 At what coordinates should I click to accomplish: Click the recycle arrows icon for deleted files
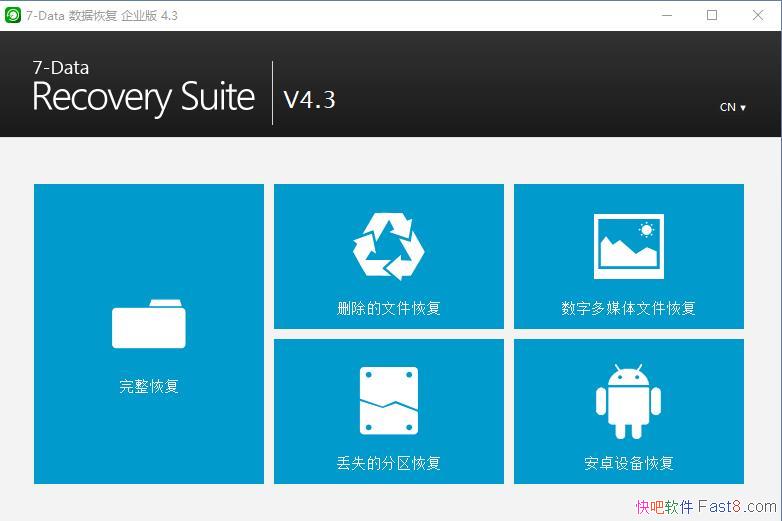coord(389,247)
